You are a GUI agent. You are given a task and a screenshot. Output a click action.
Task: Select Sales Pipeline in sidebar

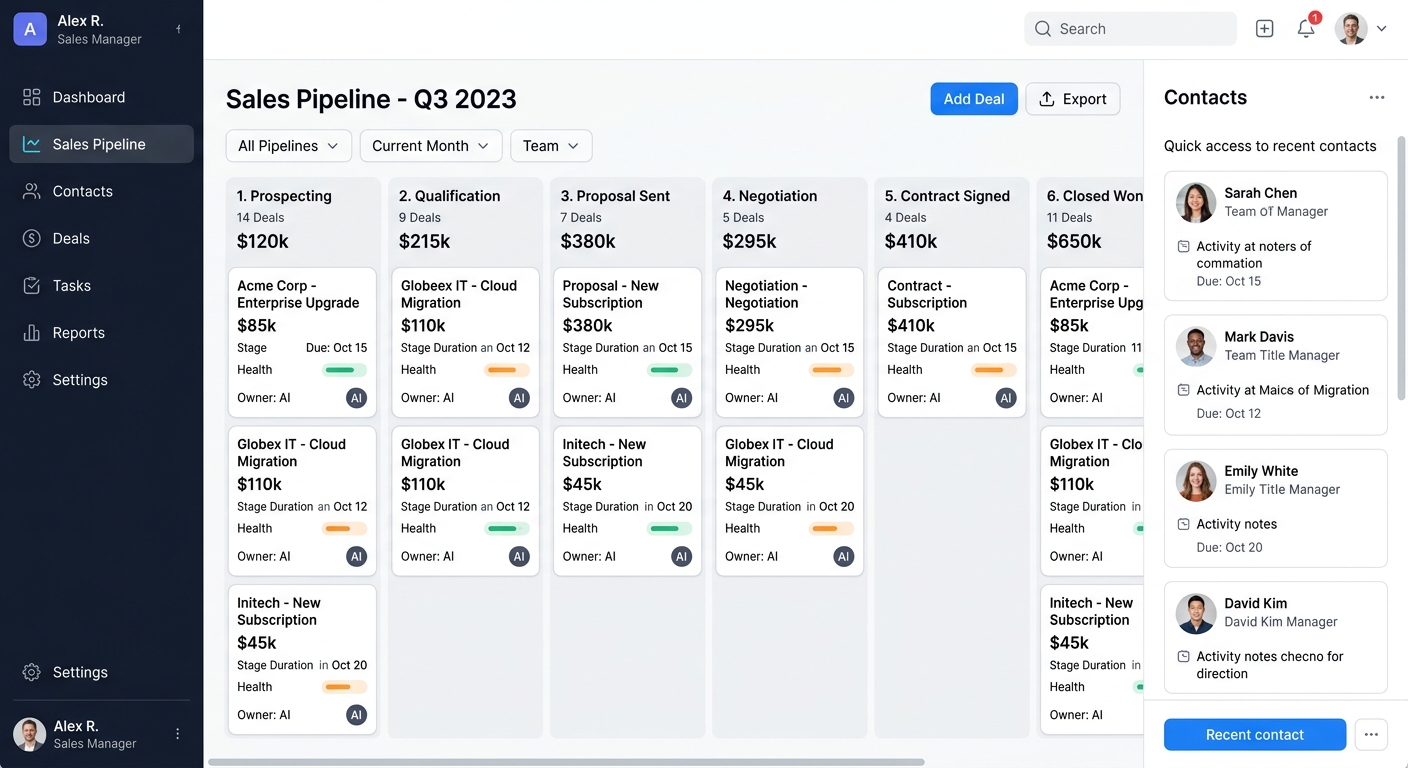tap(101, 144)
